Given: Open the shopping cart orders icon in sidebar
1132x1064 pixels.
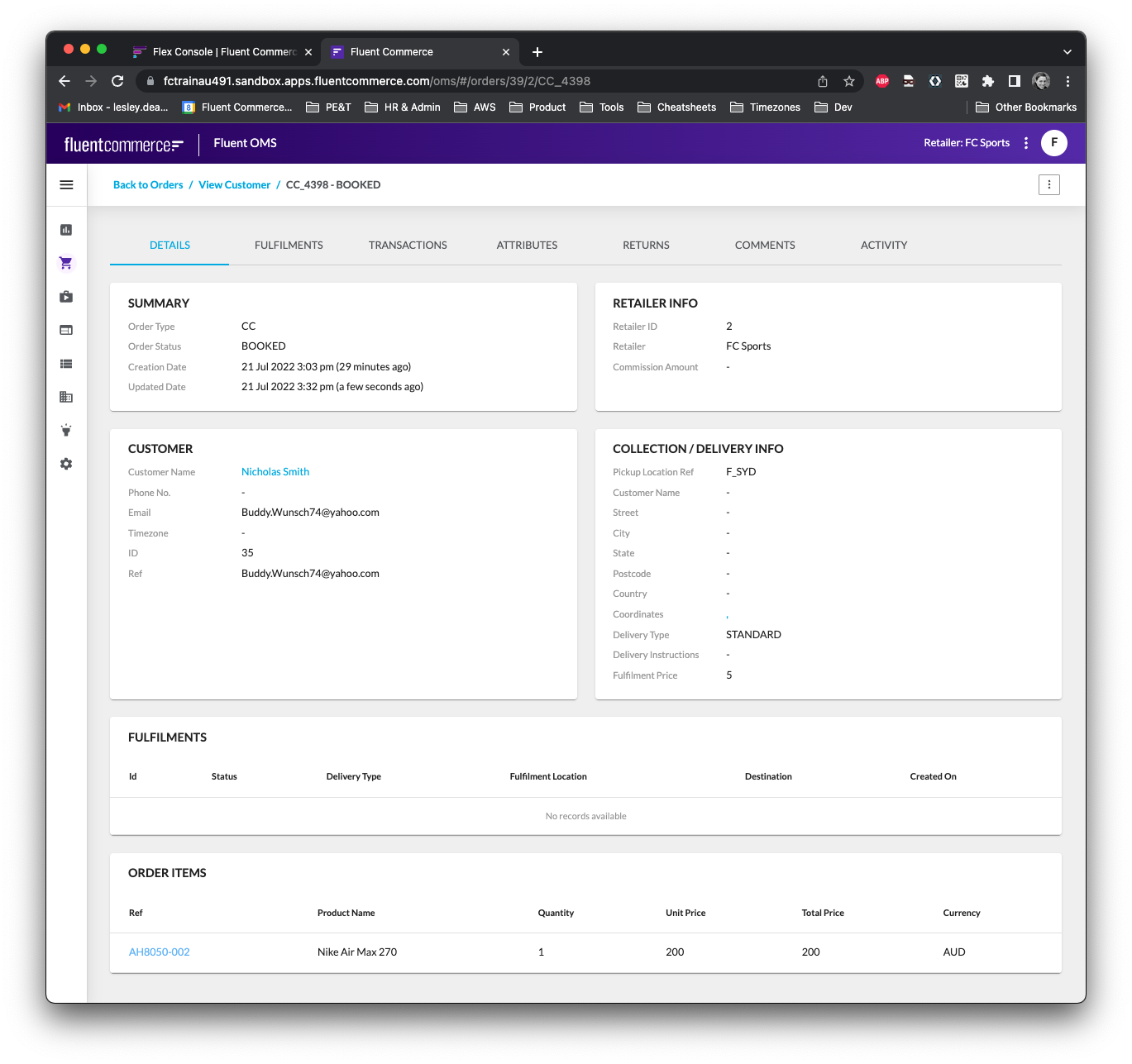Looking at the screenshot, I should pyautogui.click(x=66, y=263).
